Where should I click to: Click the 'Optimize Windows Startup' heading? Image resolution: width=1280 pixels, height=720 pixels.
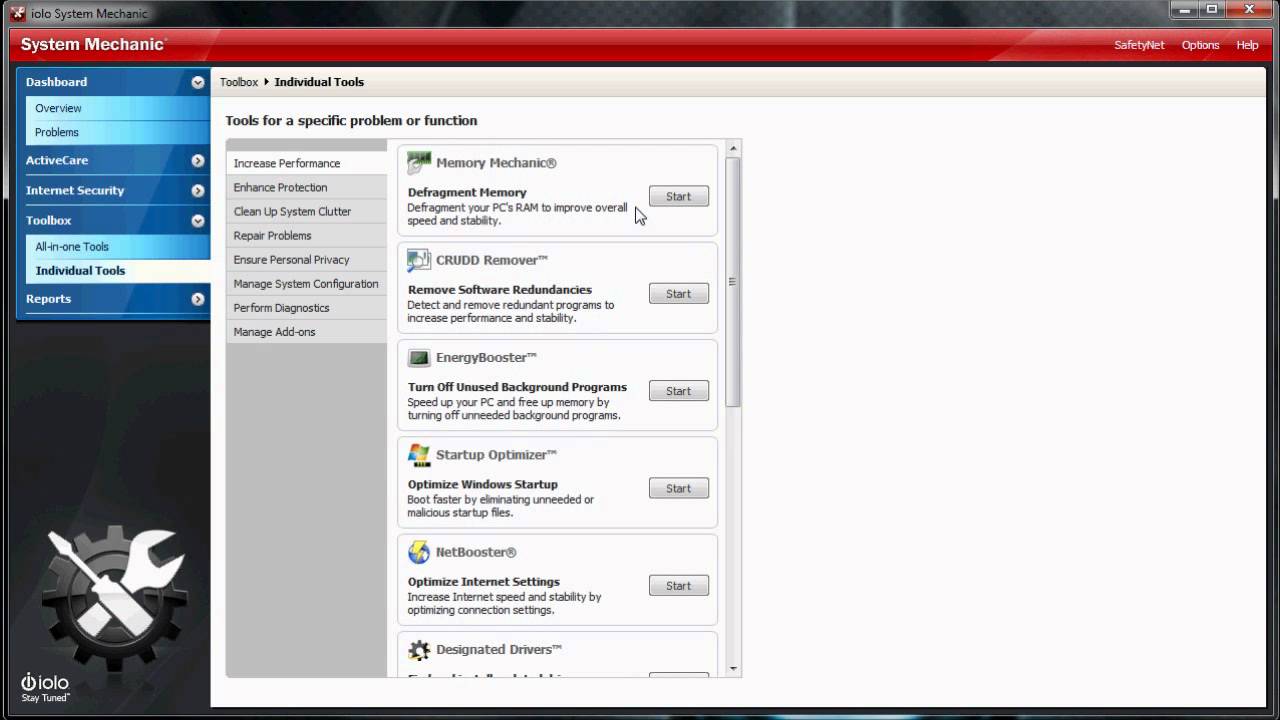[x=483, y=484]
